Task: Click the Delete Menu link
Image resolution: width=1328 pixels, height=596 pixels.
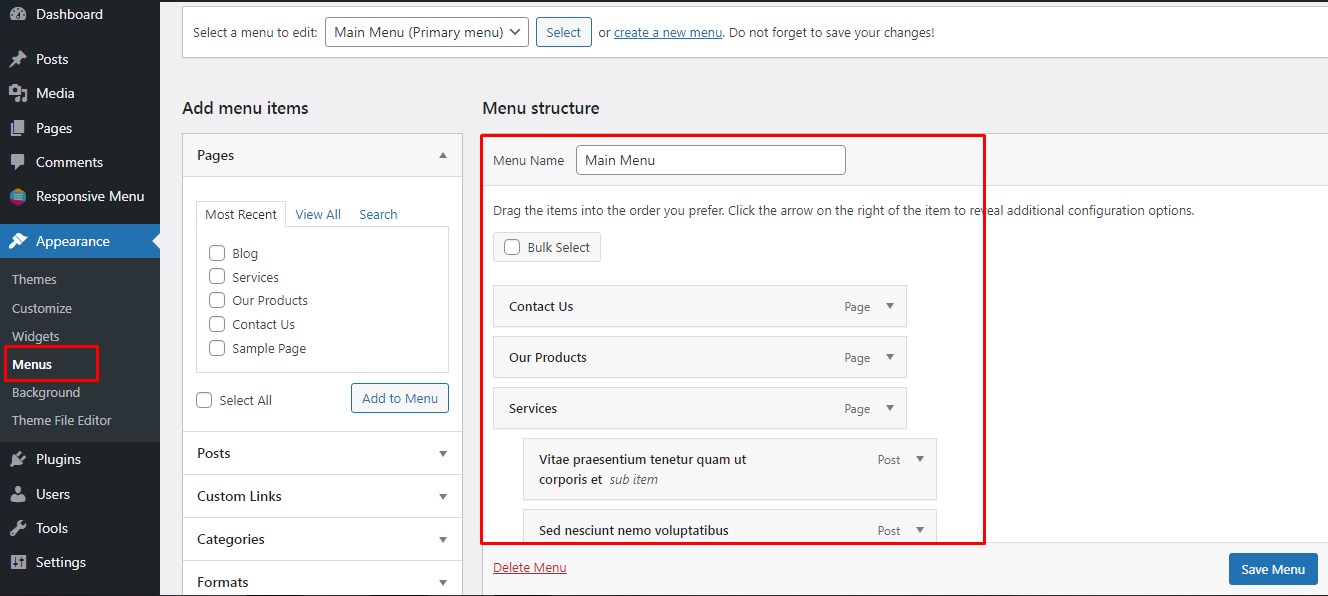Action: tap(529, 568)
